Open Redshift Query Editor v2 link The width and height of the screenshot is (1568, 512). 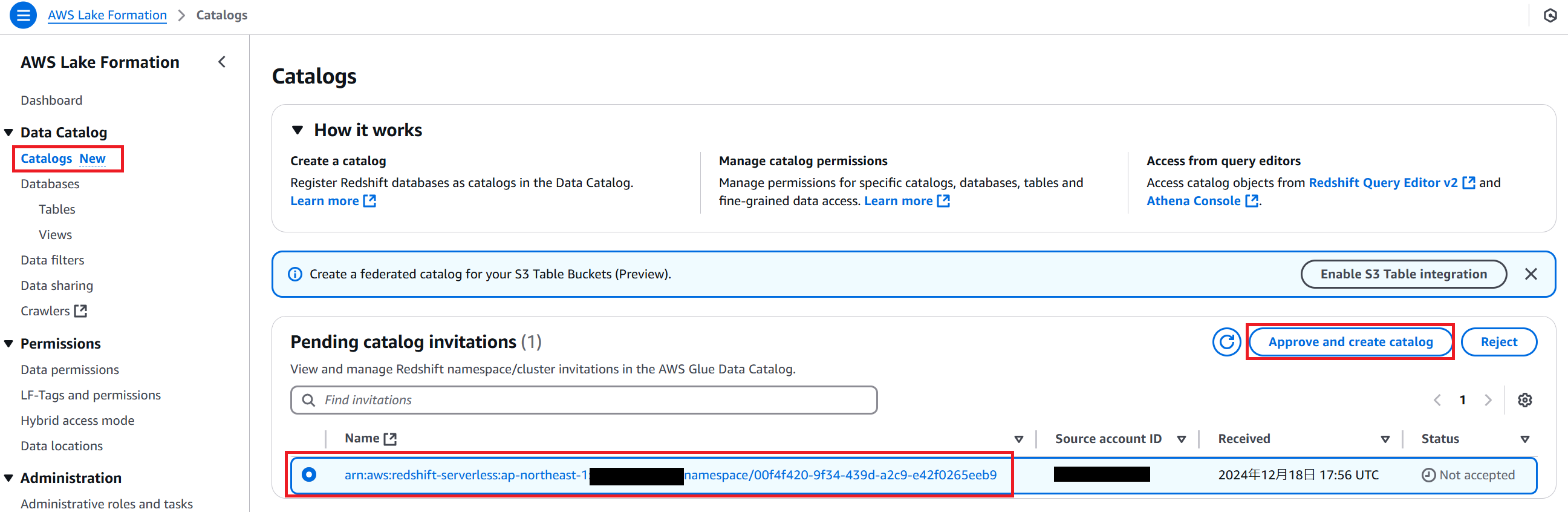[x=1391, y=183]
